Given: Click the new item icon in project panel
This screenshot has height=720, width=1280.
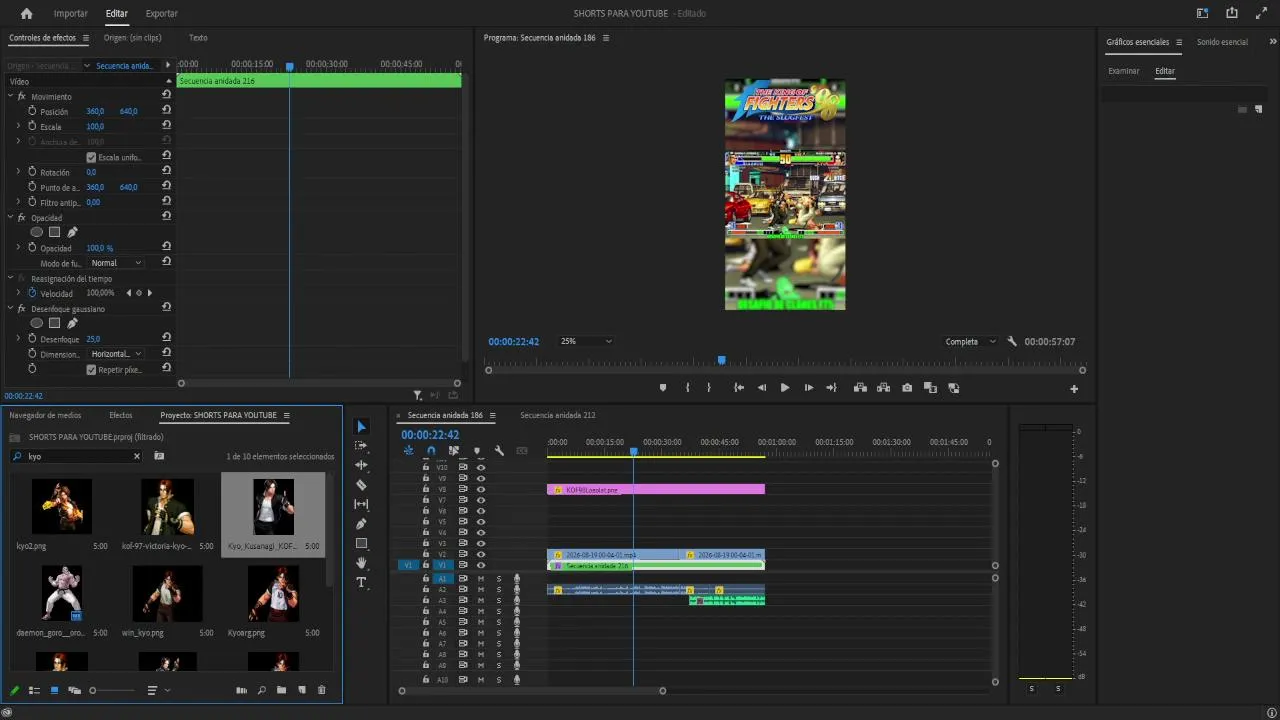Looking at the screenshot, I should [302, 690].
